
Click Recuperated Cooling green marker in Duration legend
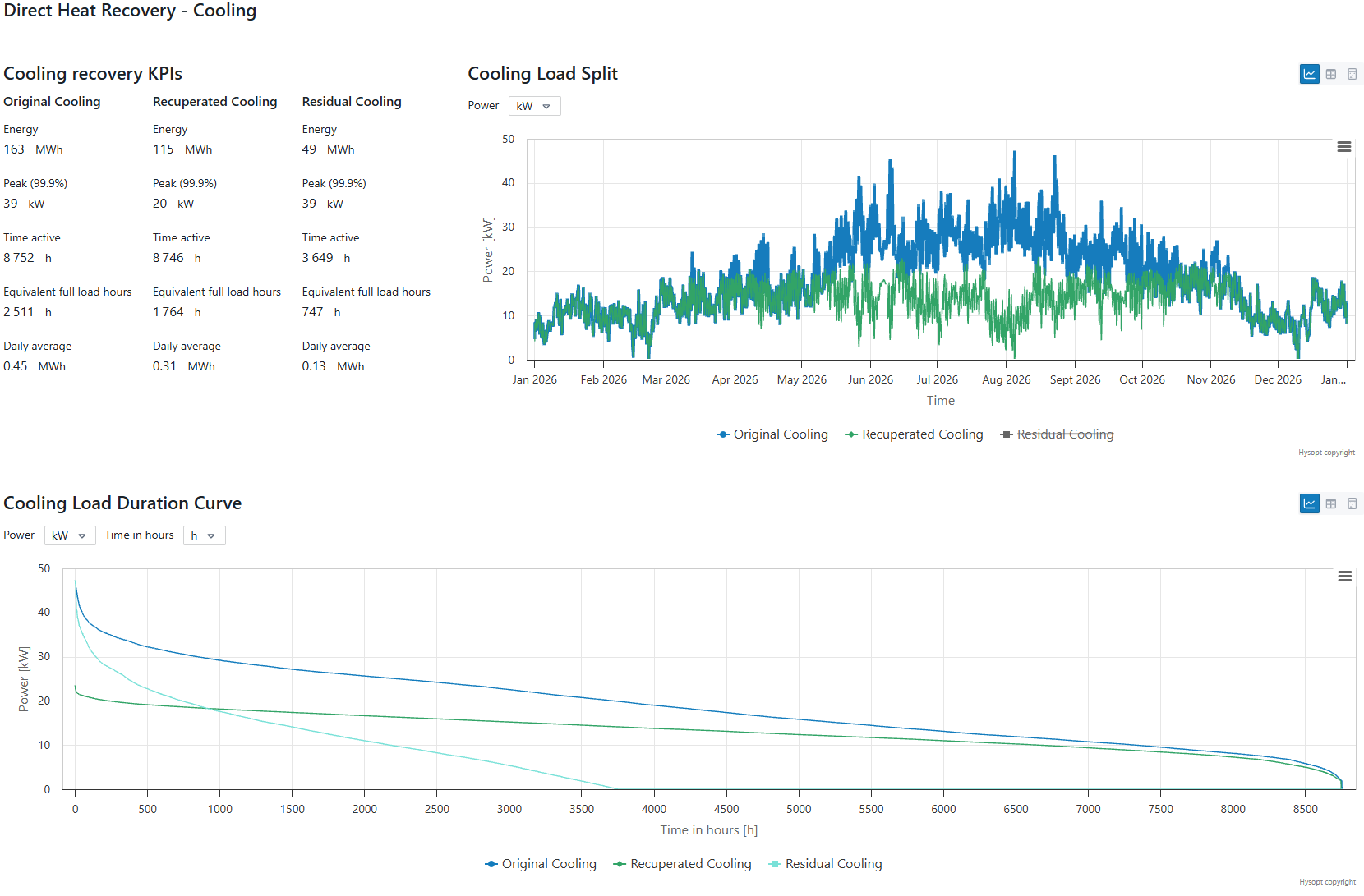click(x=620, y=864)
